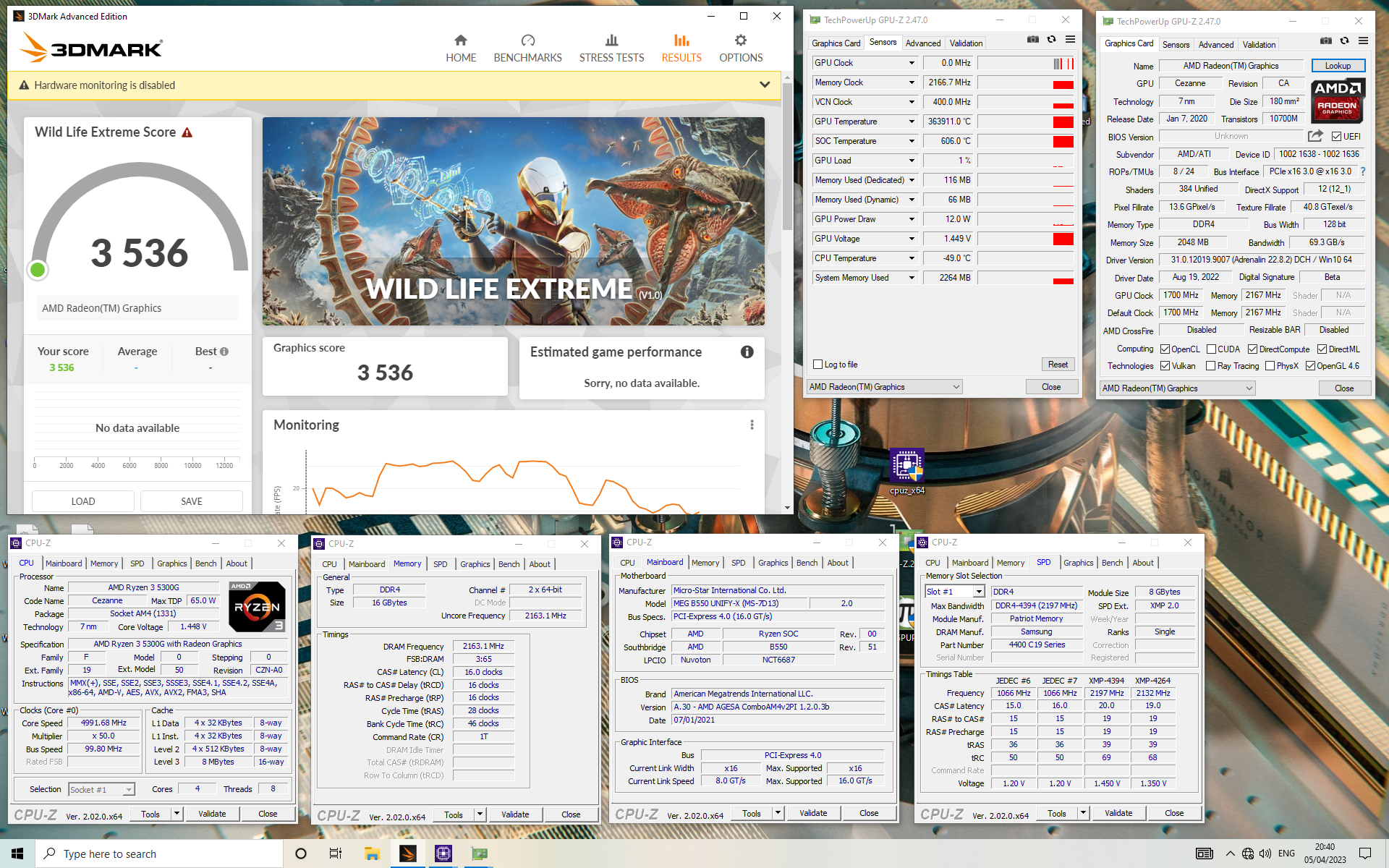This screenshot has height=868, width=1389.
Task: Expand Hardware monitoring is disabled banner
Action: pyautogui.click(x=765, y=85)
